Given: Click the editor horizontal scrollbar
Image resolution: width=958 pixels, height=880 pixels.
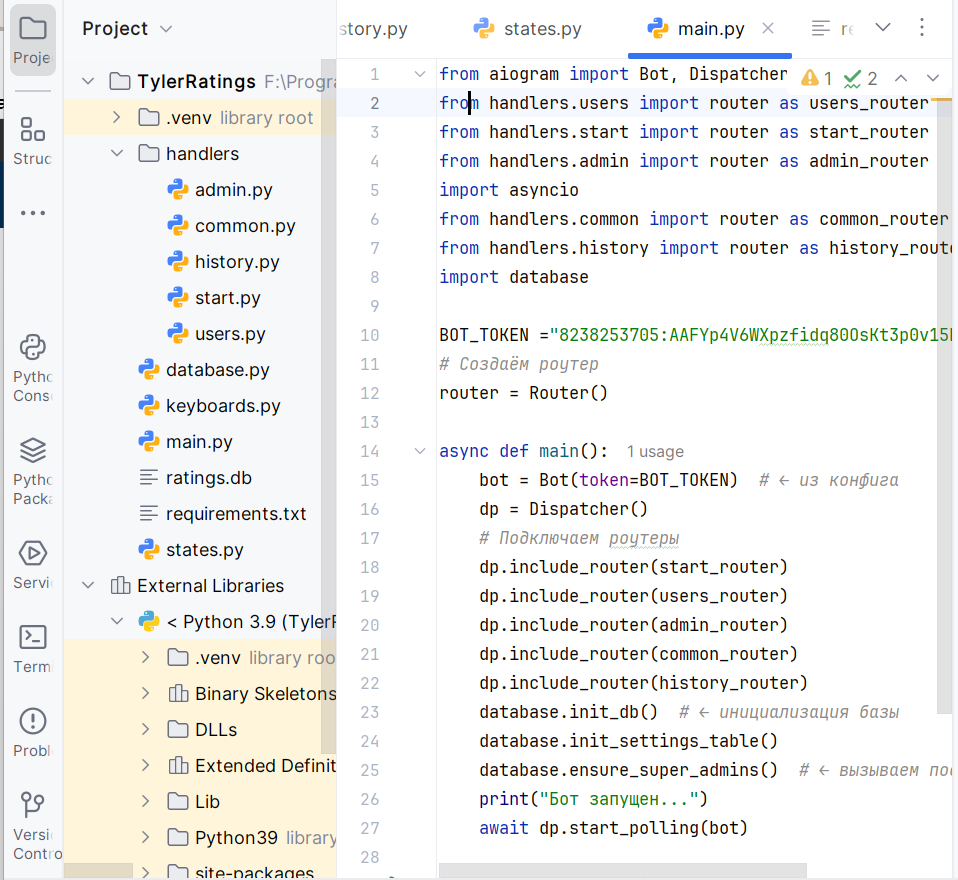Looking at the screenshot, I should 623,871.
